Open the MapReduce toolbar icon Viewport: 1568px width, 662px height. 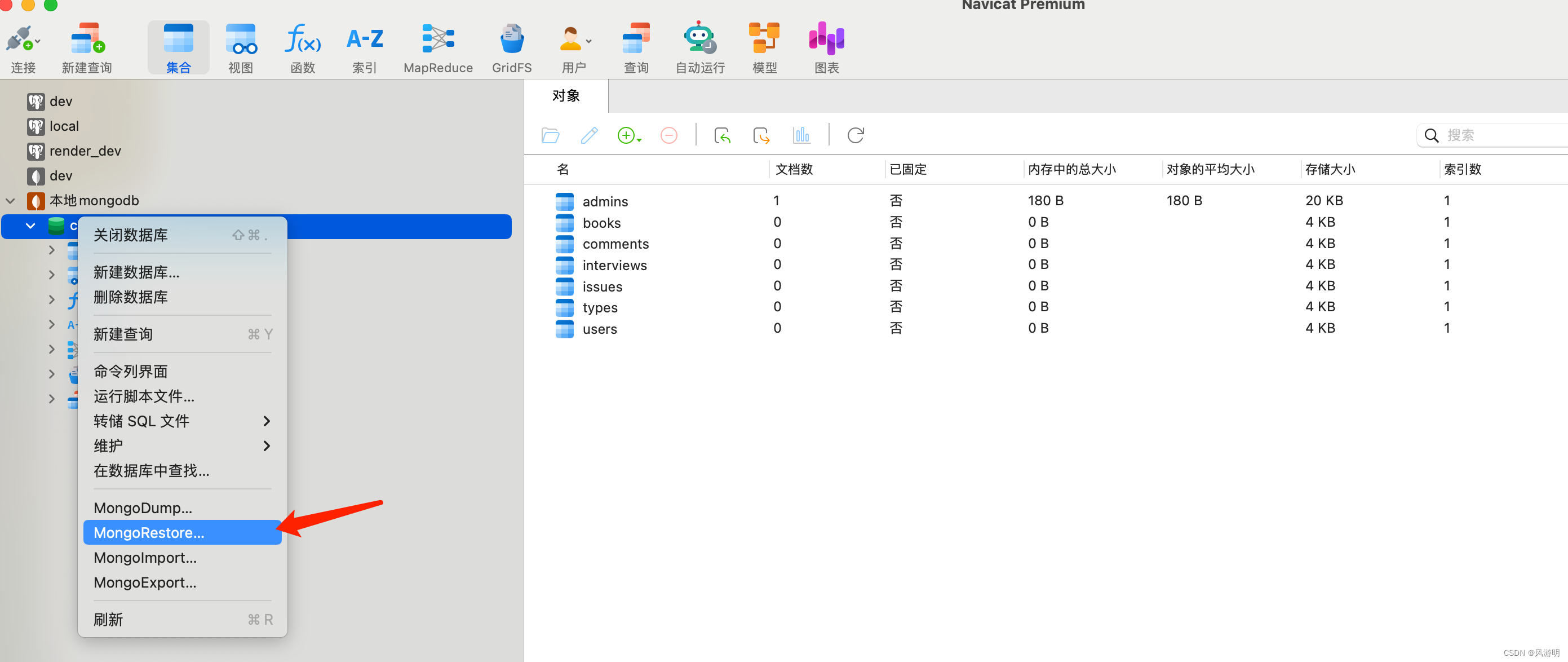click(x=437, y=39)
